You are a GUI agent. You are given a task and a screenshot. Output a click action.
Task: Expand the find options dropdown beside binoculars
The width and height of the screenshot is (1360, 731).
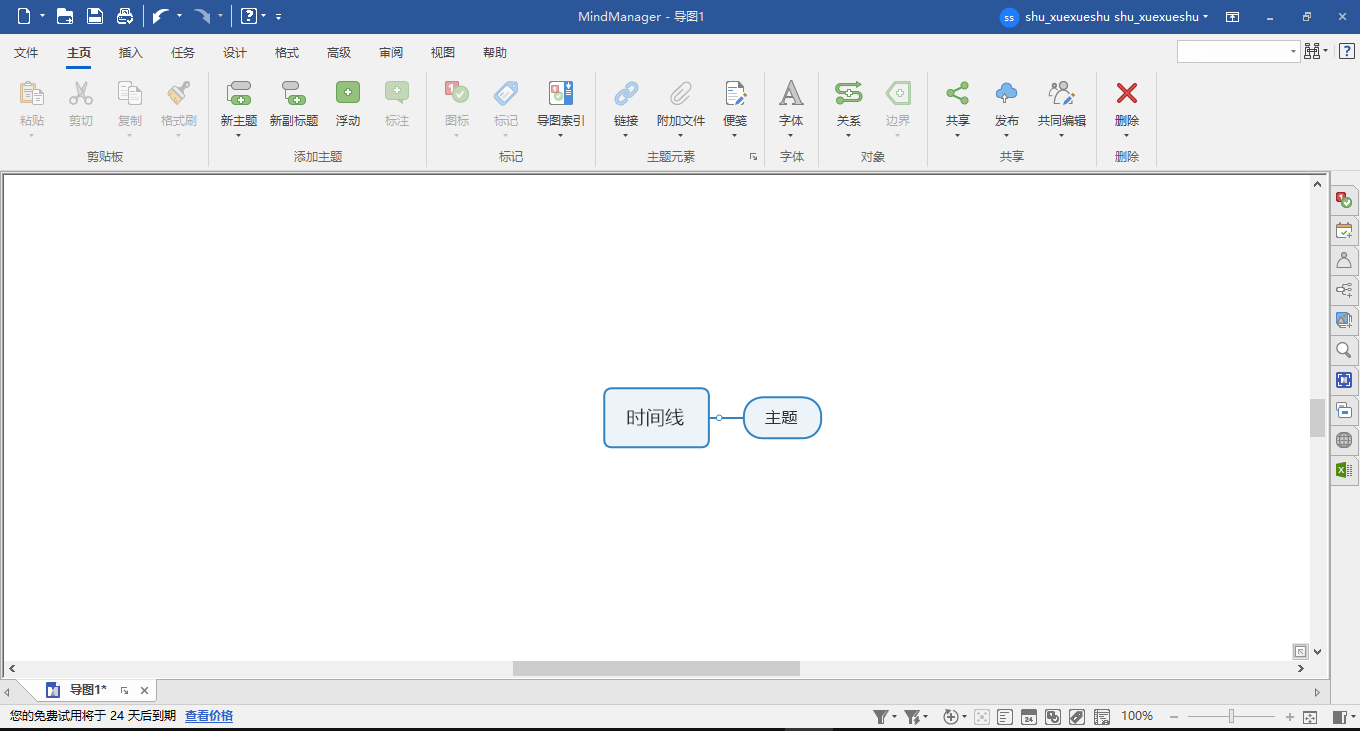coord(1326,51)
